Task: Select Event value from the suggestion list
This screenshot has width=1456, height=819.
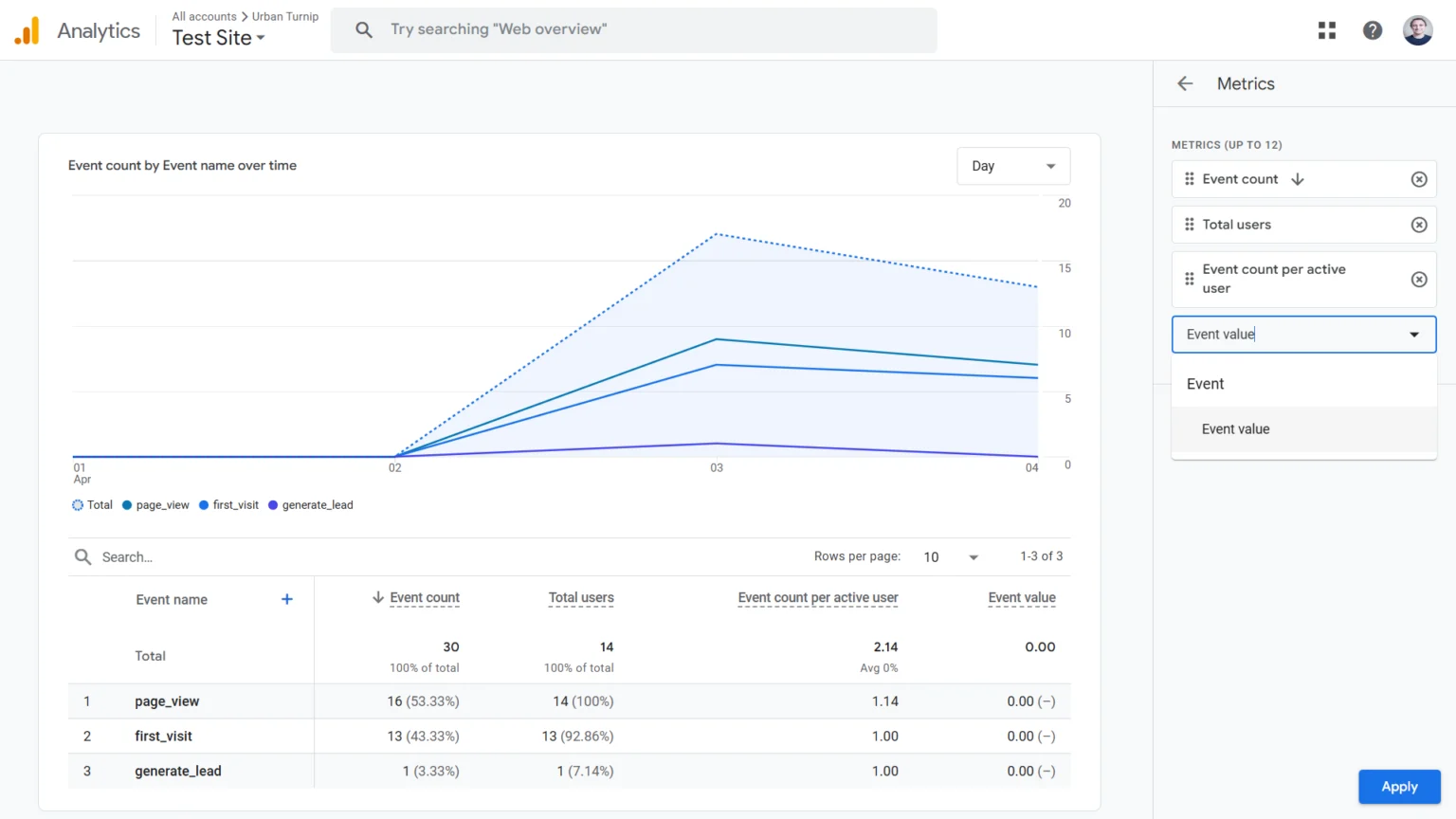Action: click(1235, 428)
